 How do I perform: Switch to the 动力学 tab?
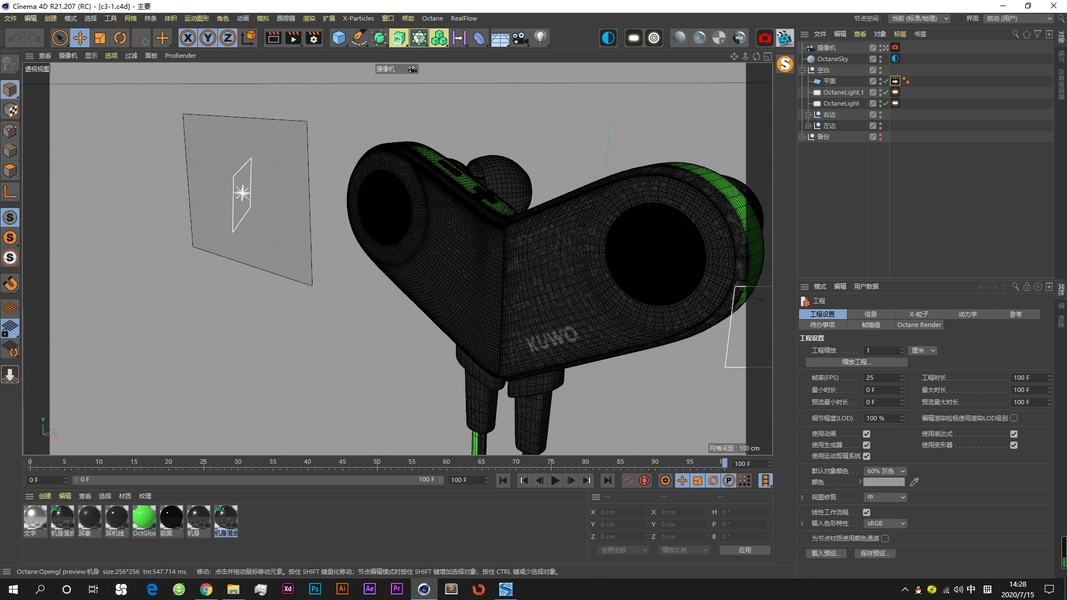pos(967,314)
